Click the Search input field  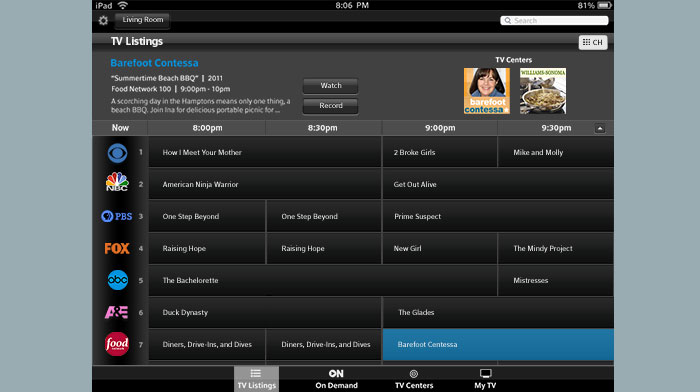tap(554, 21)
